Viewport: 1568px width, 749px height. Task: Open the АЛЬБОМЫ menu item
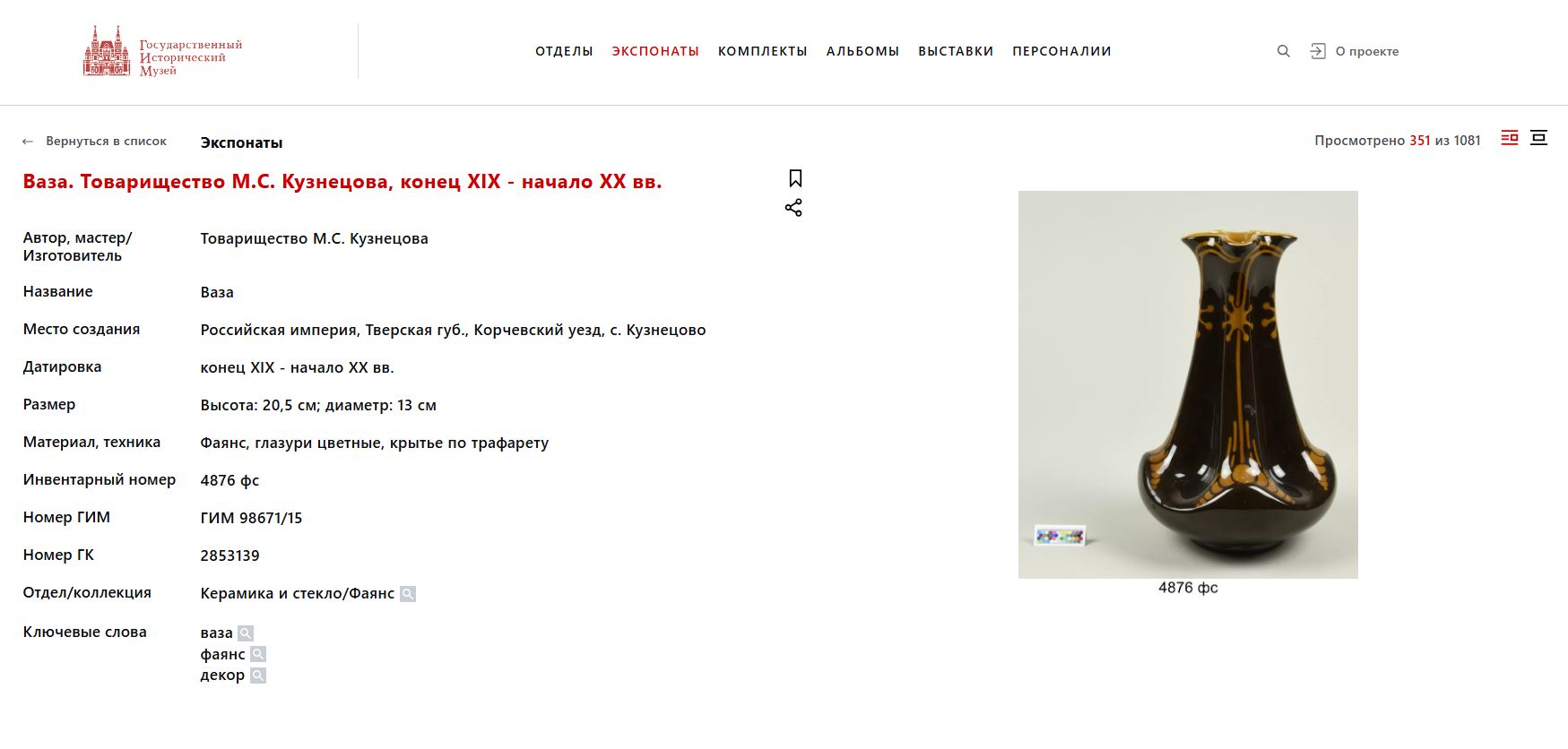coord(862,51)
